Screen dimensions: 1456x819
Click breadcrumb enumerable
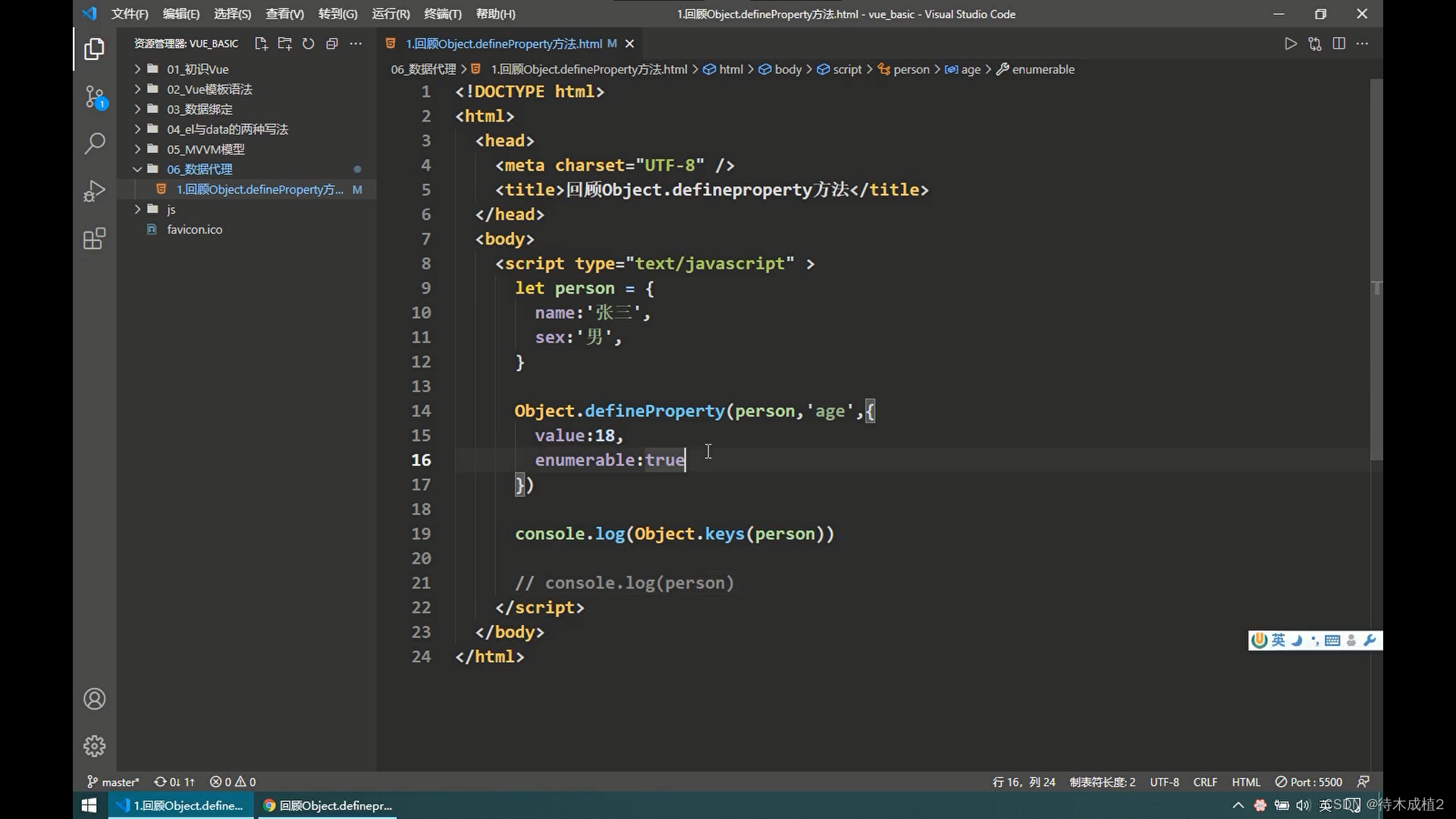(1035, 69)
